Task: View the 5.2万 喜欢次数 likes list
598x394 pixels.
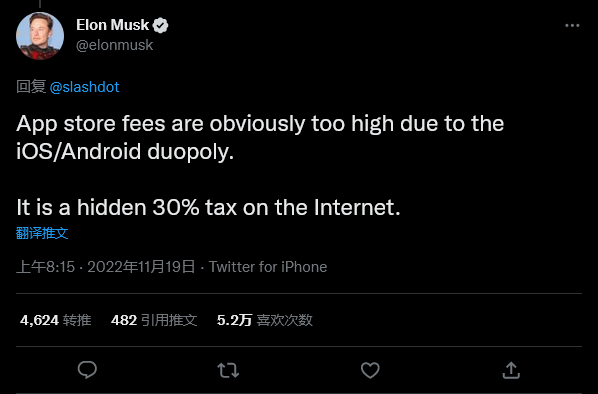Action: click(265, 320)
